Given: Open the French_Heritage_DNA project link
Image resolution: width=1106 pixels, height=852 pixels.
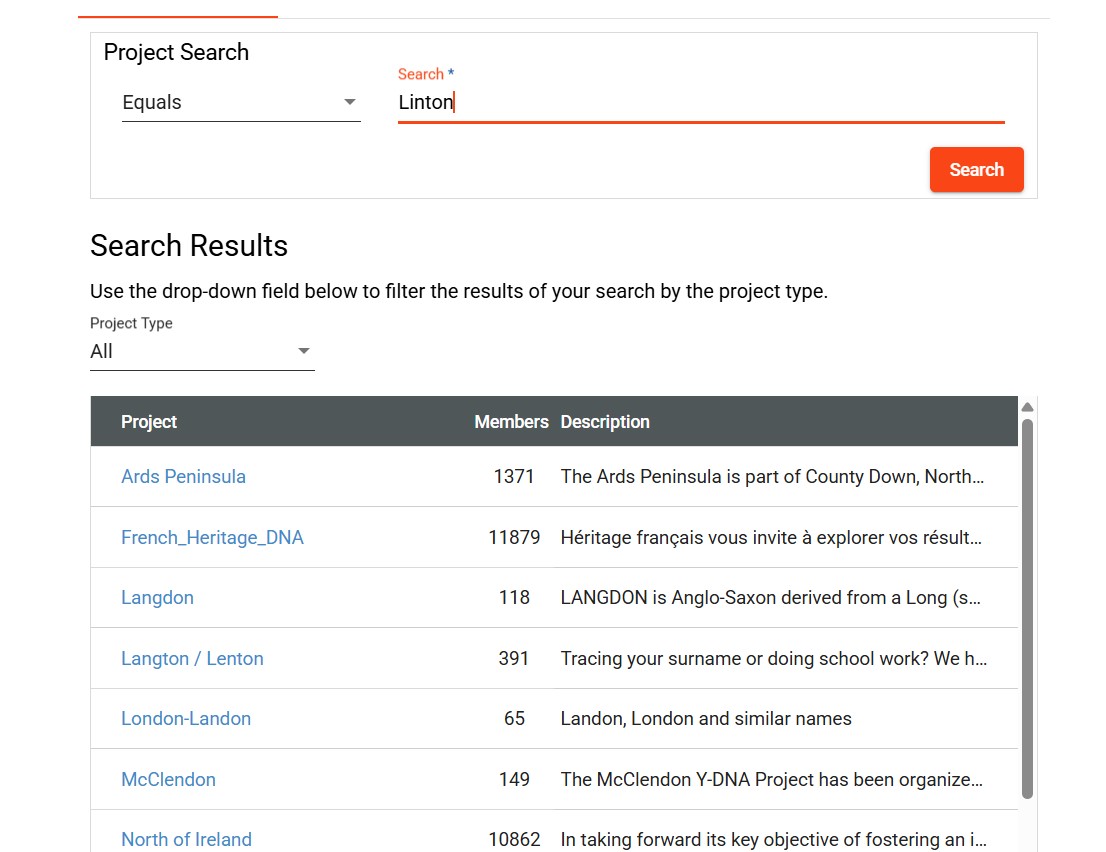Looking at the screenshot, I should 212,538.
